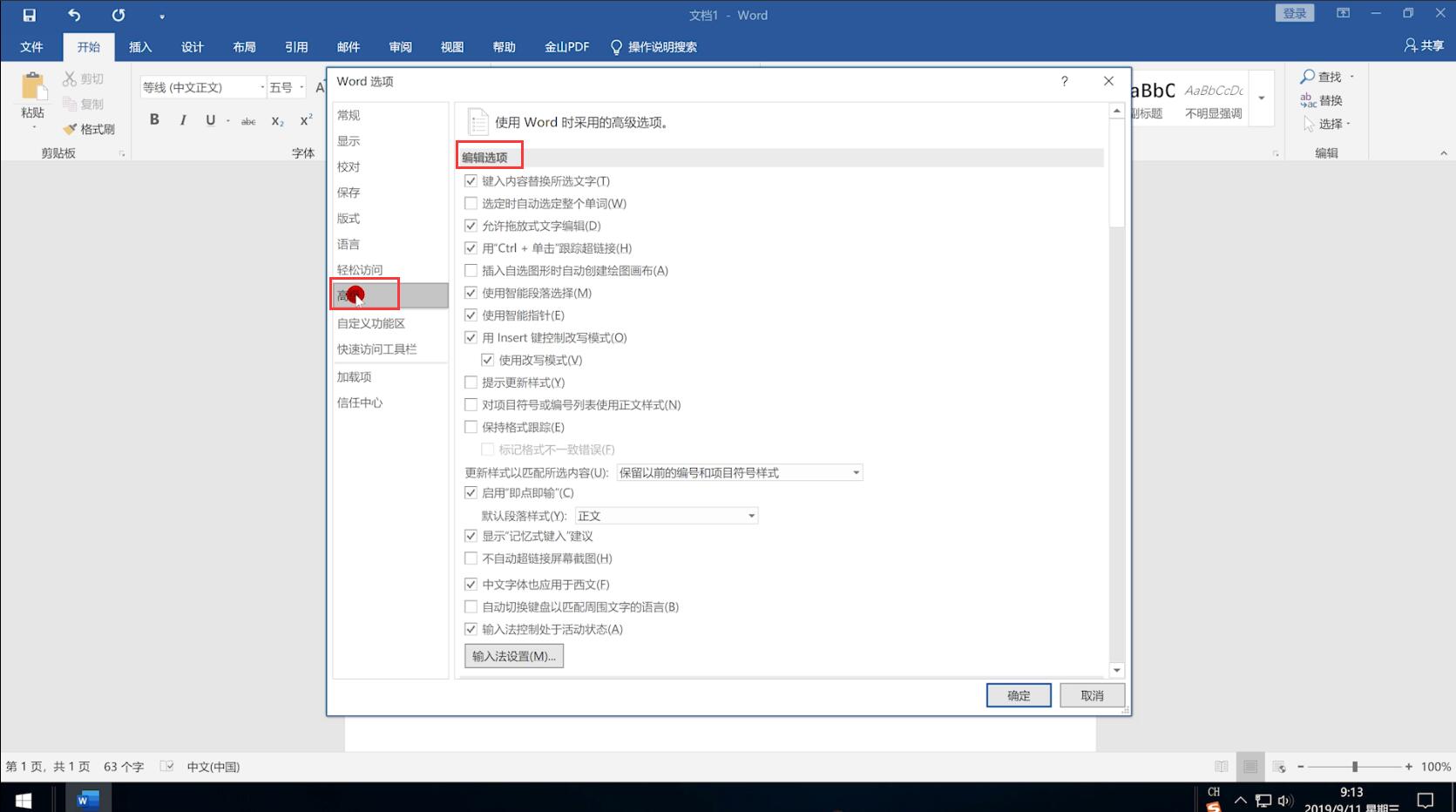
Task: Open Help question mark in Word Options
Action: (x=1064, y=81)
